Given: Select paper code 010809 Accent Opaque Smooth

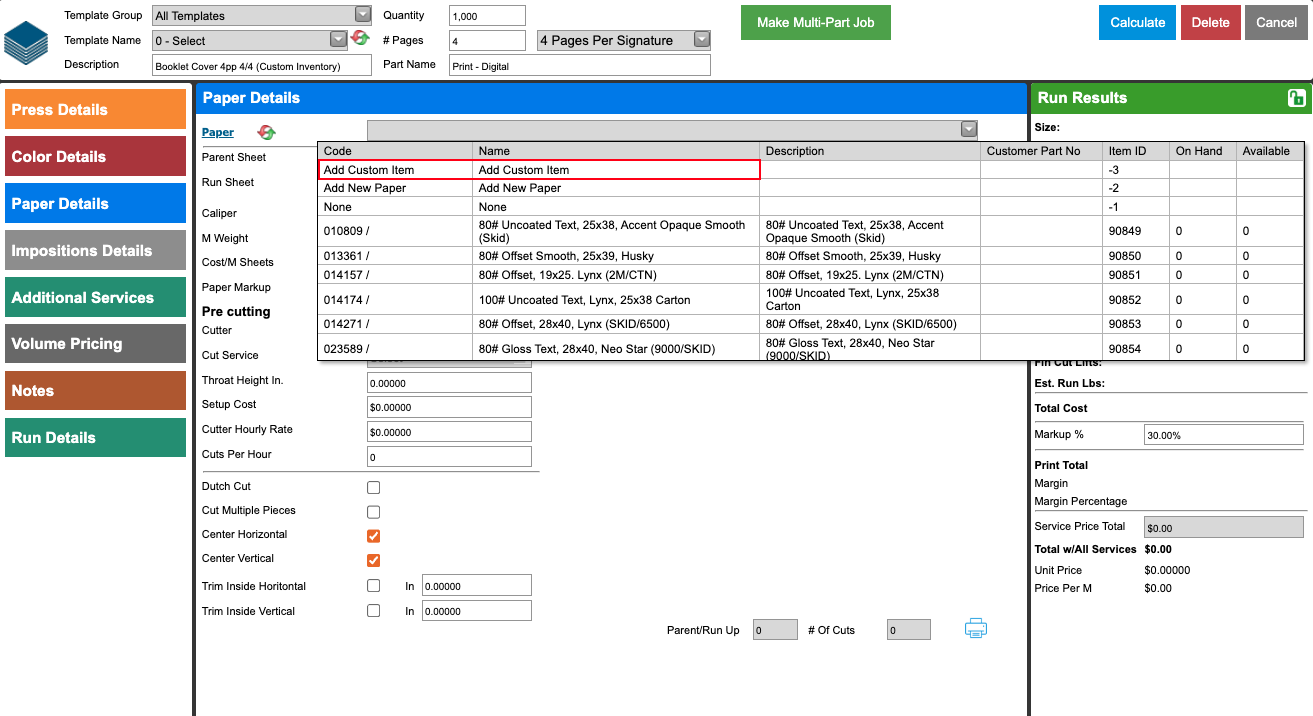Looking at the screenshot, I should tap(811, 231).
